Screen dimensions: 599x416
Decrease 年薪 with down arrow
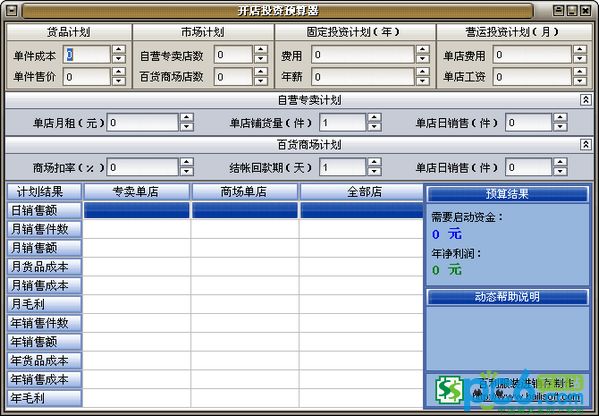tap(423, 81)
